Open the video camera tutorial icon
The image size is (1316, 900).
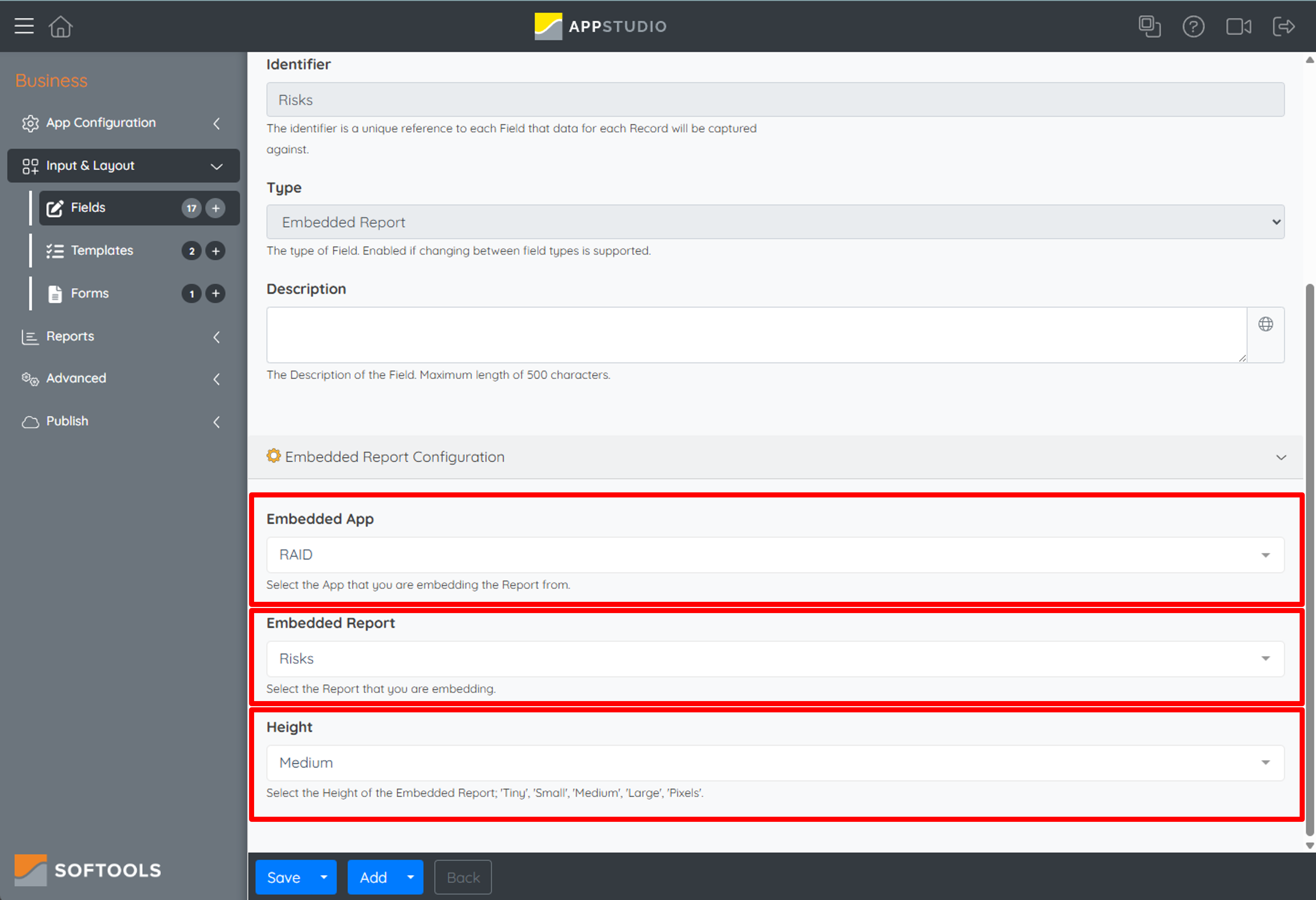point(1239,26)
